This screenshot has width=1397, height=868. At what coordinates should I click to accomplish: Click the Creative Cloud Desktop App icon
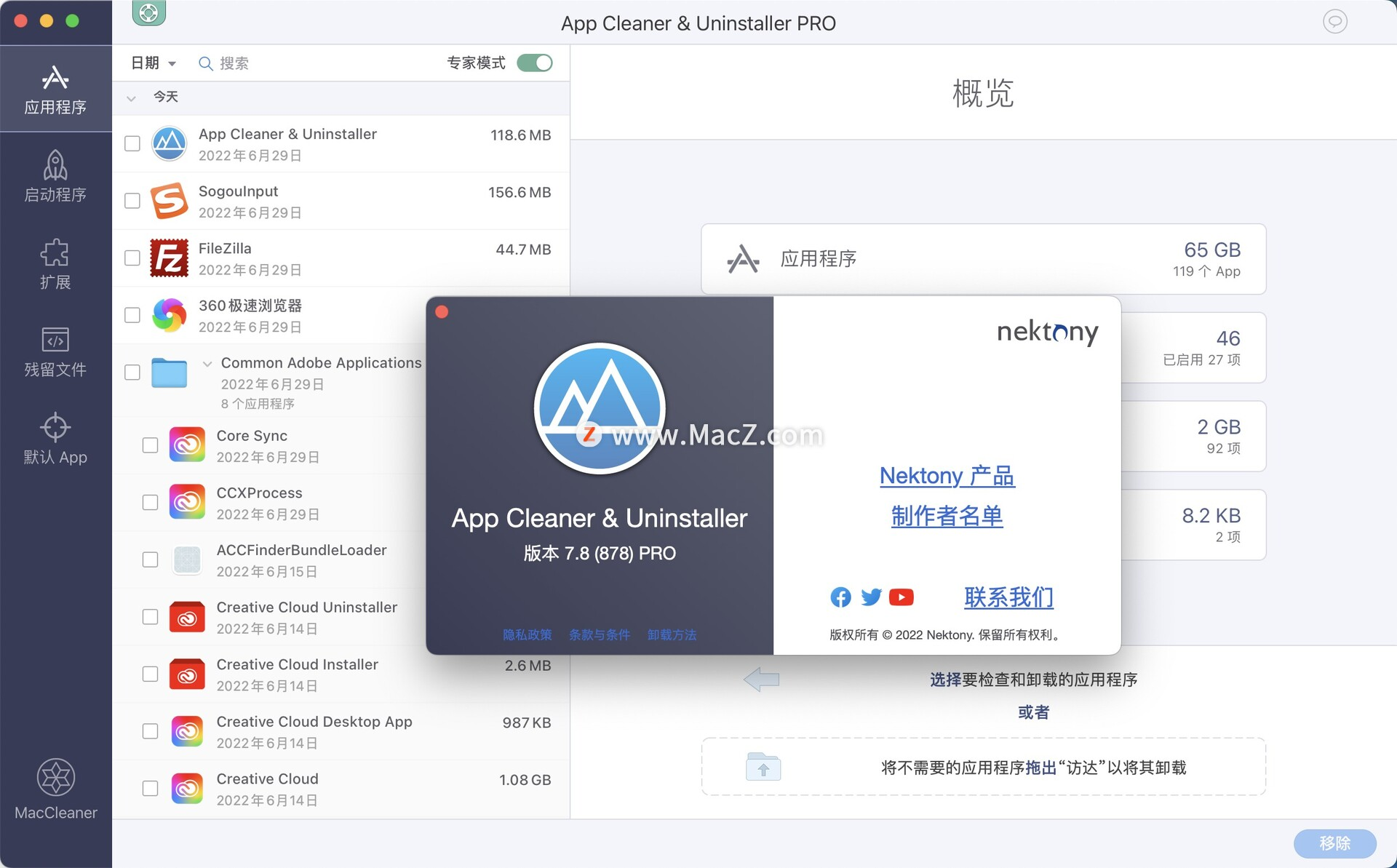tap(188, 731)
